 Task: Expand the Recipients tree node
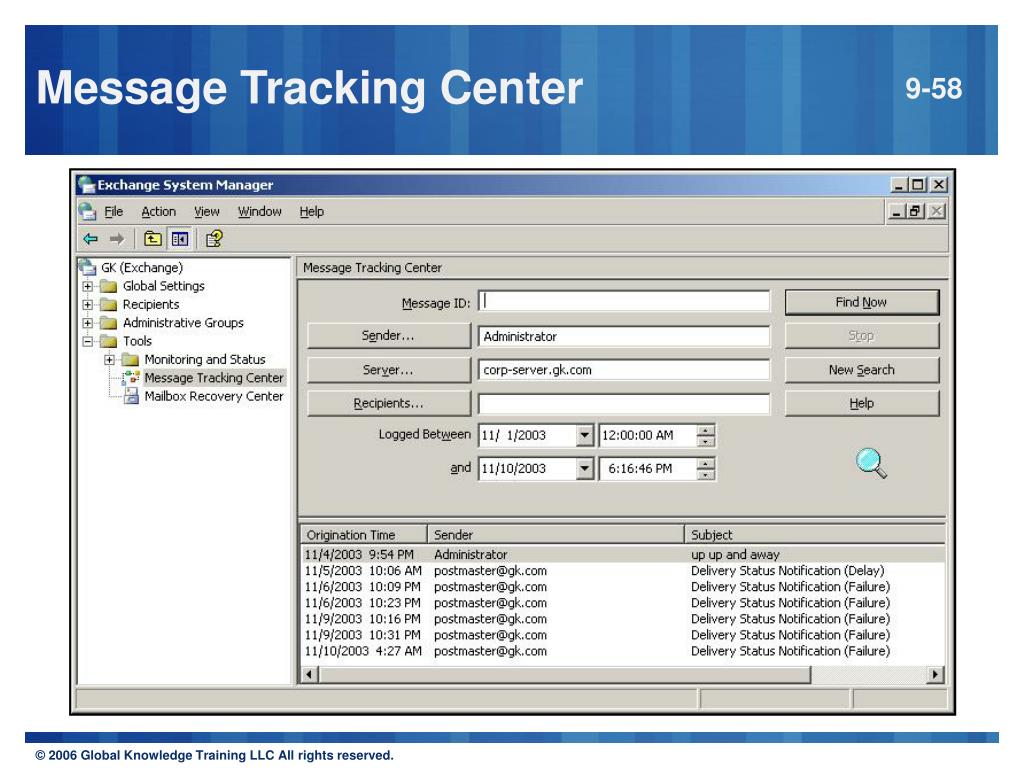[x=88, y=304]
